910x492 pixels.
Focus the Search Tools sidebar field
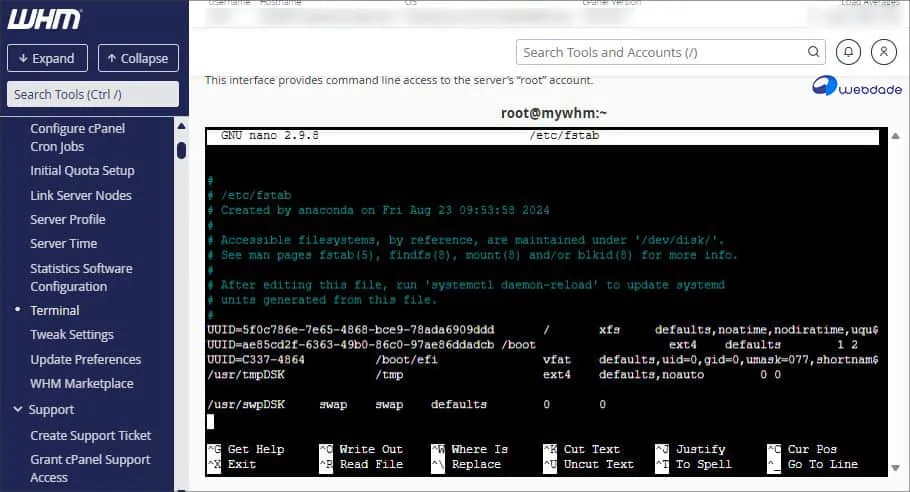coord(93,94)
